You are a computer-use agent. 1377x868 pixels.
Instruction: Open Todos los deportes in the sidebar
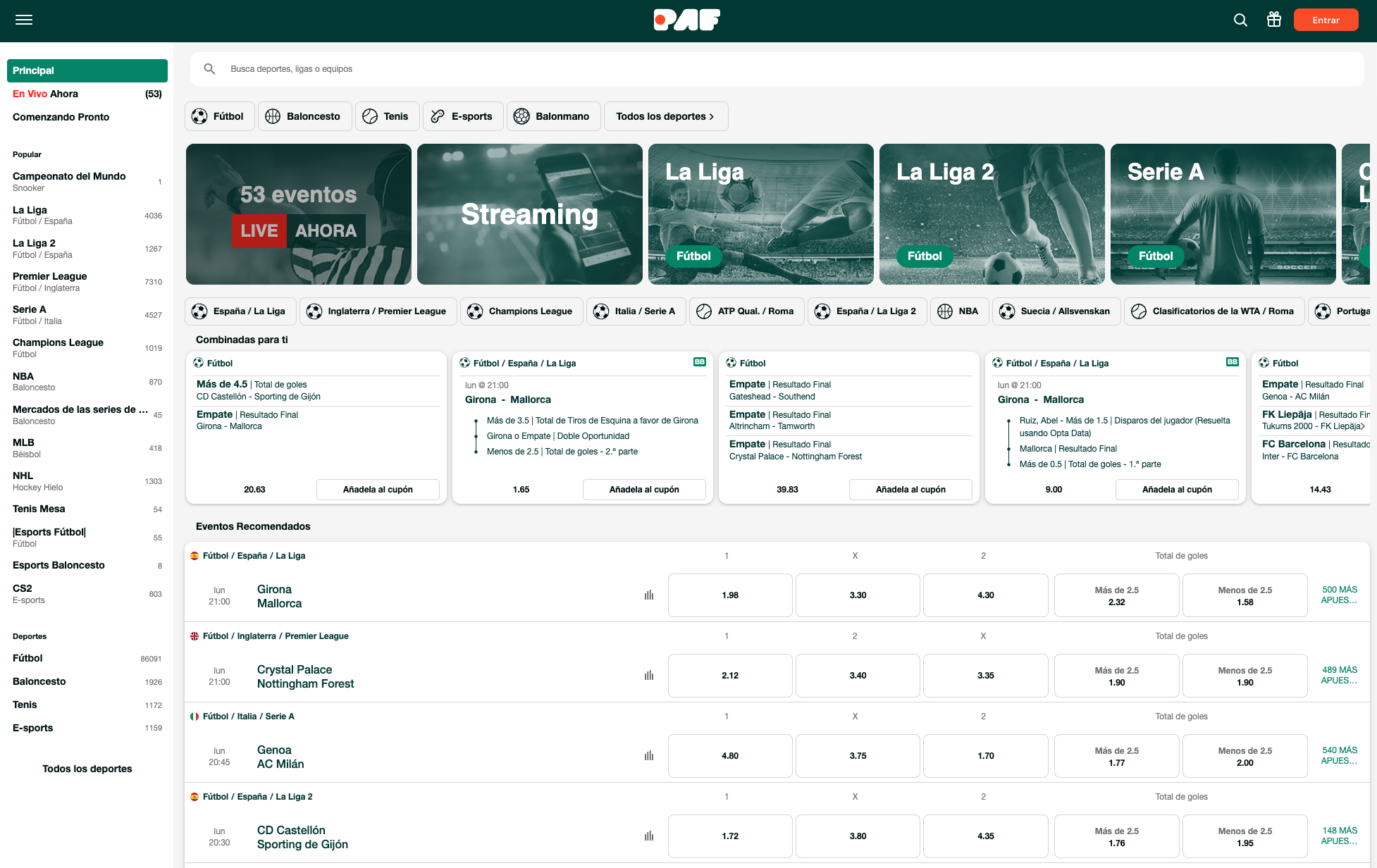pos(87,769)
